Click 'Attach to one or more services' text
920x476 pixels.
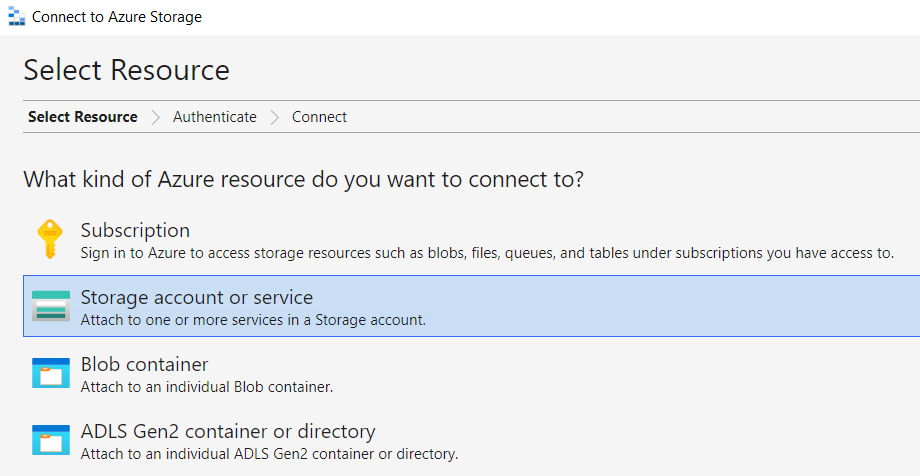[253, 320]
